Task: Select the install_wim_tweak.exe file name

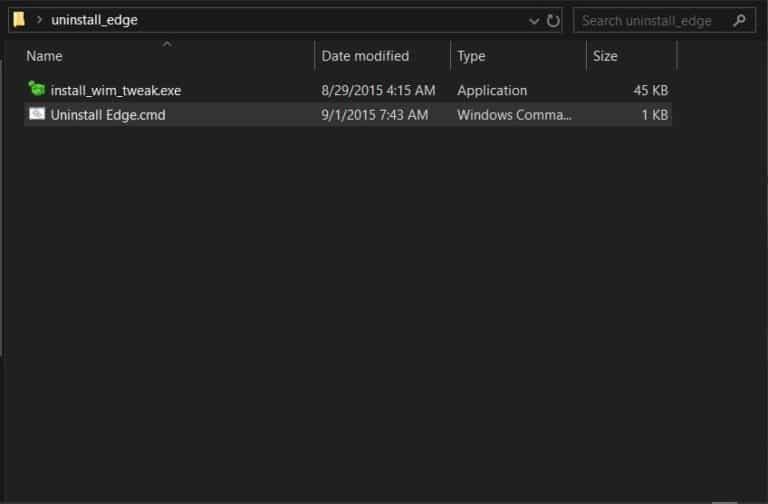Action: click(116, 91)
